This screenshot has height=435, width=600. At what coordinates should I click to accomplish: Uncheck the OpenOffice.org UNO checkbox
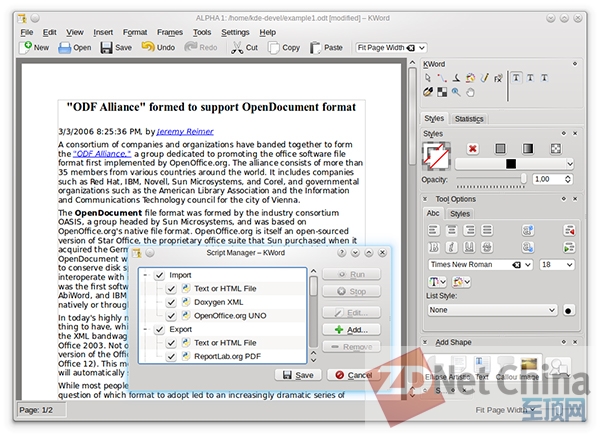click(x=171, y=316)
